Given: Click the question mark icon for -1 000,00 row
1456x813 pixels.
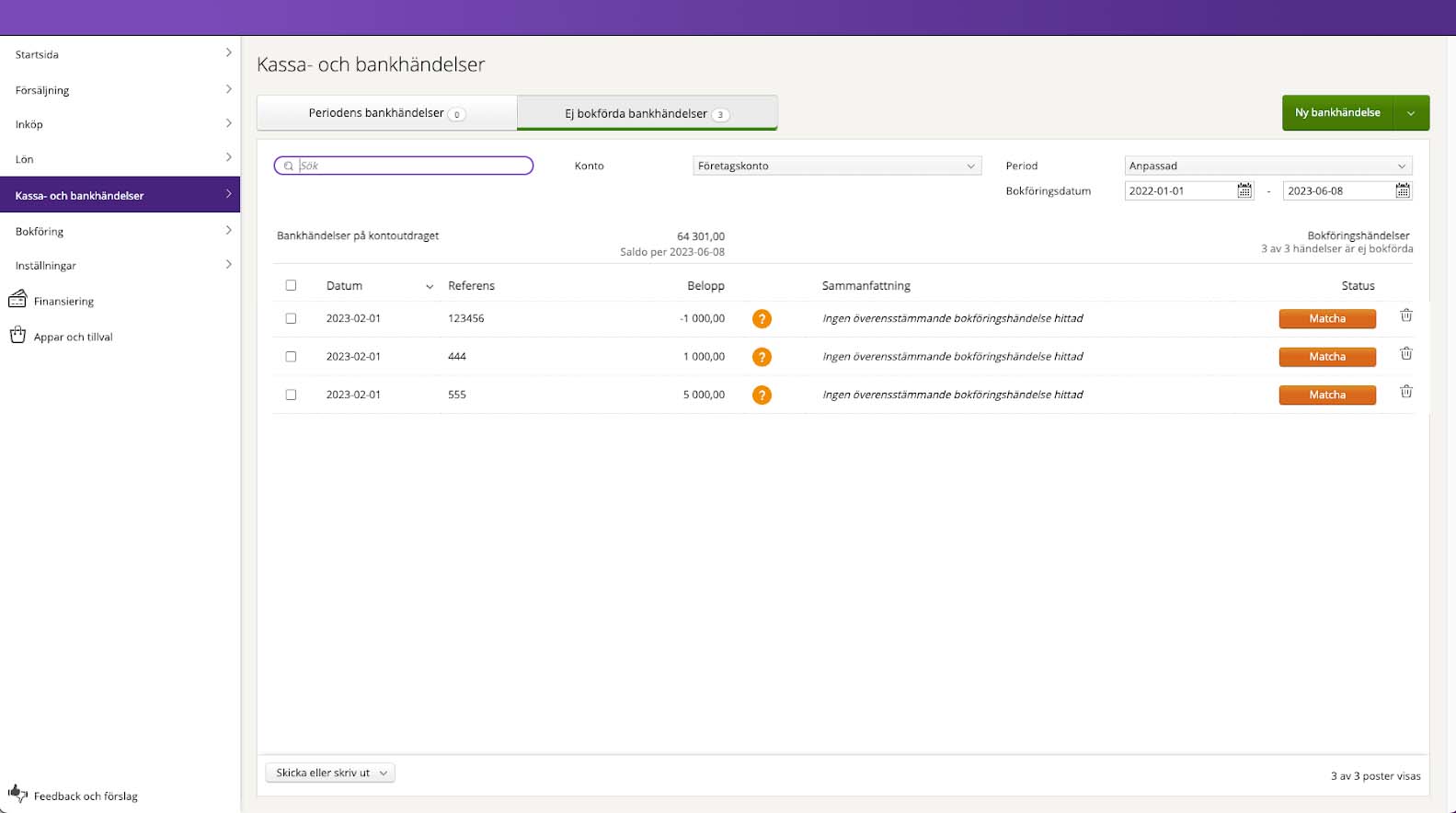Looking at the screenshot, I should (x=762, y=319).
